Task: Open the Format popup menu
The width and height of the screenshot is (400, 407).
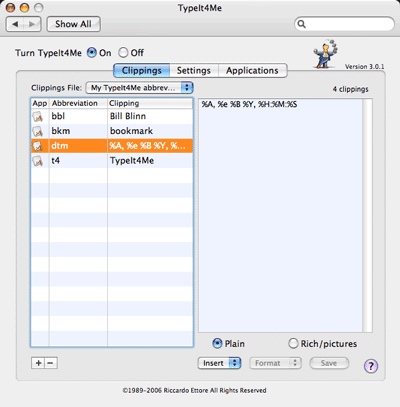Action: click(x=275, y=363)
